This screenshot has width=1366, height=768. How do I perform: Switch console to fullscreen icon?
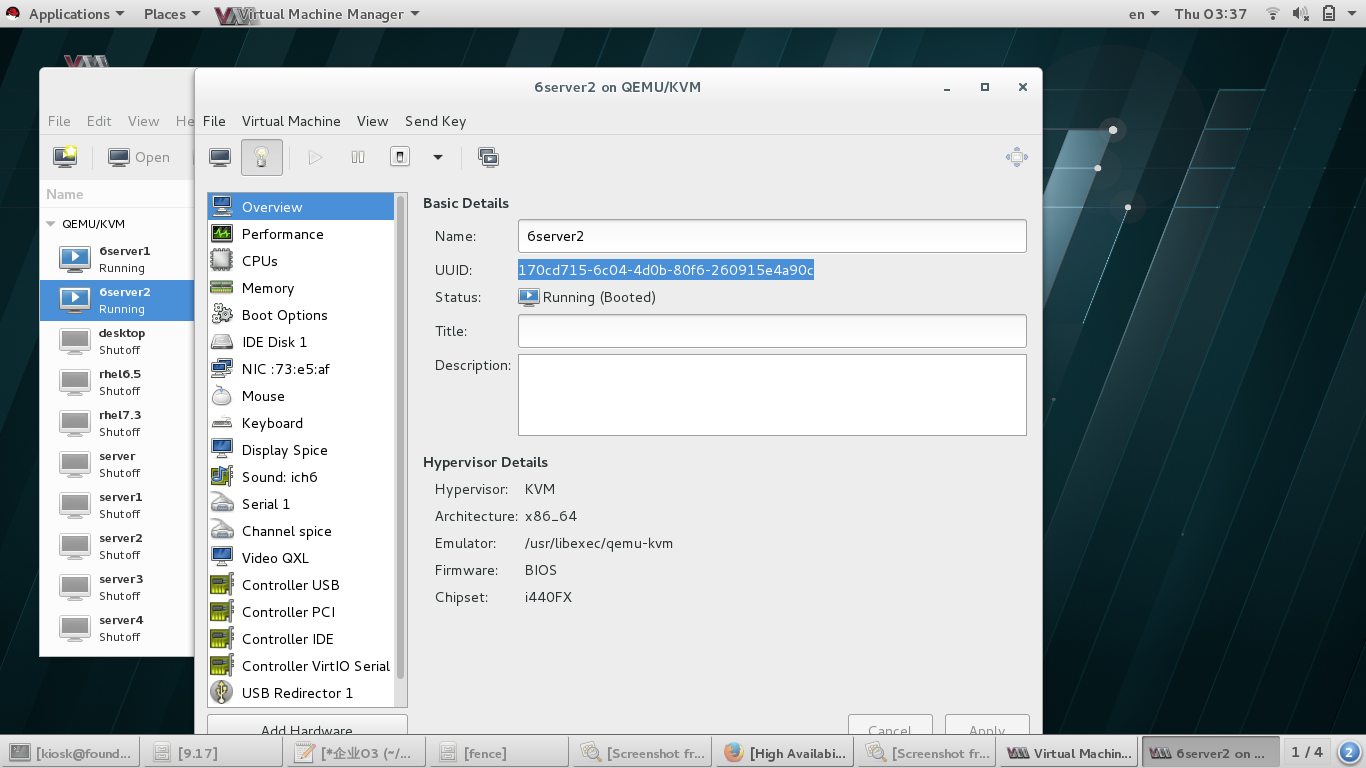click(x=1017, y=157)
